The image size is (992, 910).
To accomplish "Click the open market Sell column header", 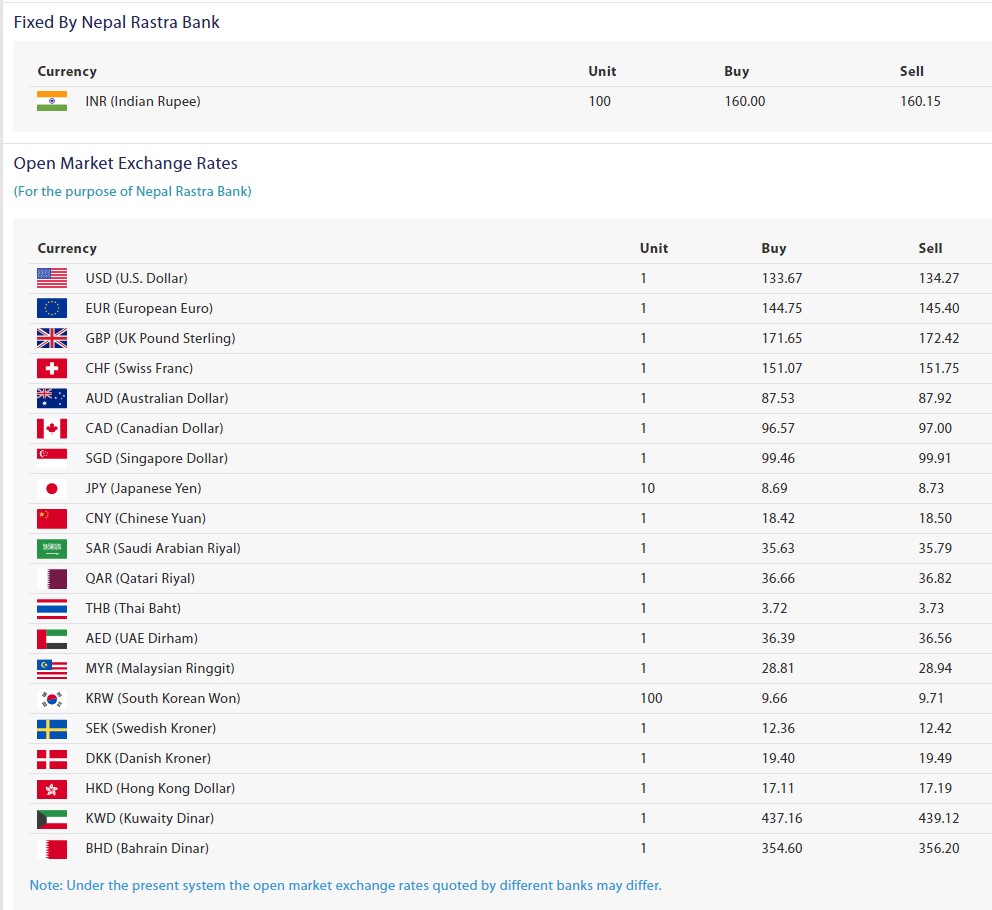I will [x=930, y=248].
